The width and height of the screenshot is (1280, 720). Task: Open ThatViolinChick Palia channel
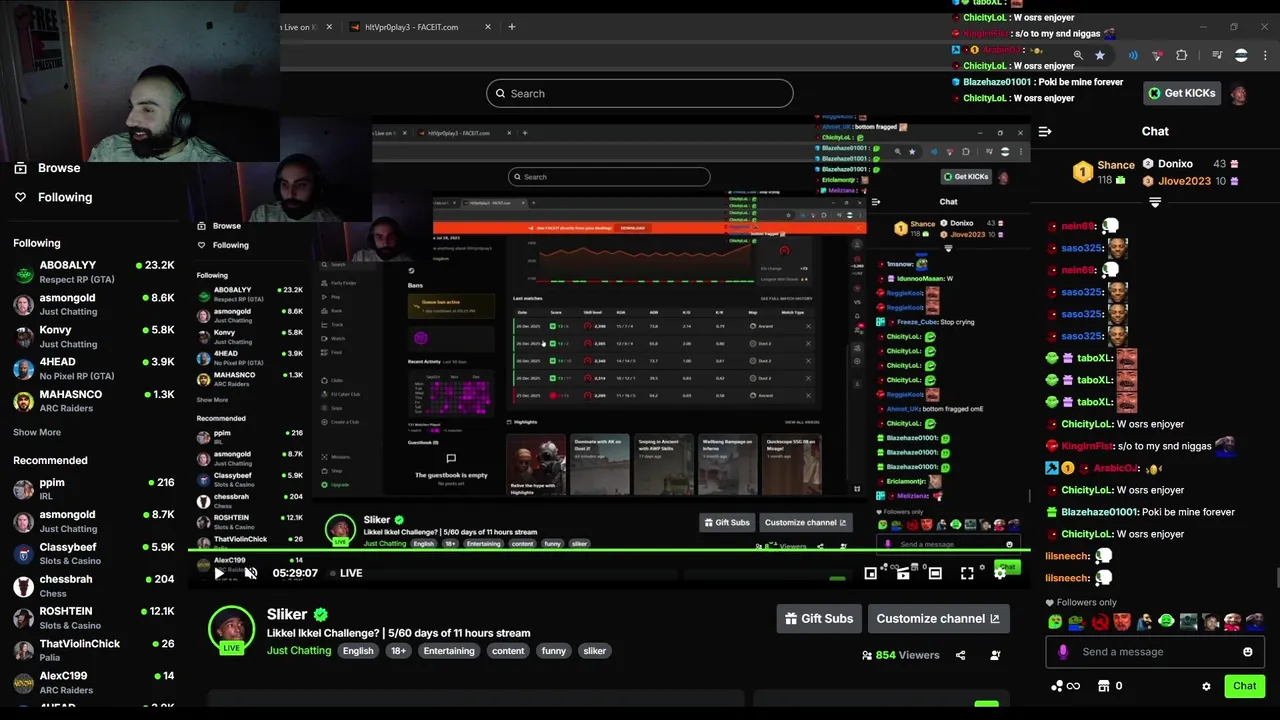pyautogui.click(x=94, y=651)
